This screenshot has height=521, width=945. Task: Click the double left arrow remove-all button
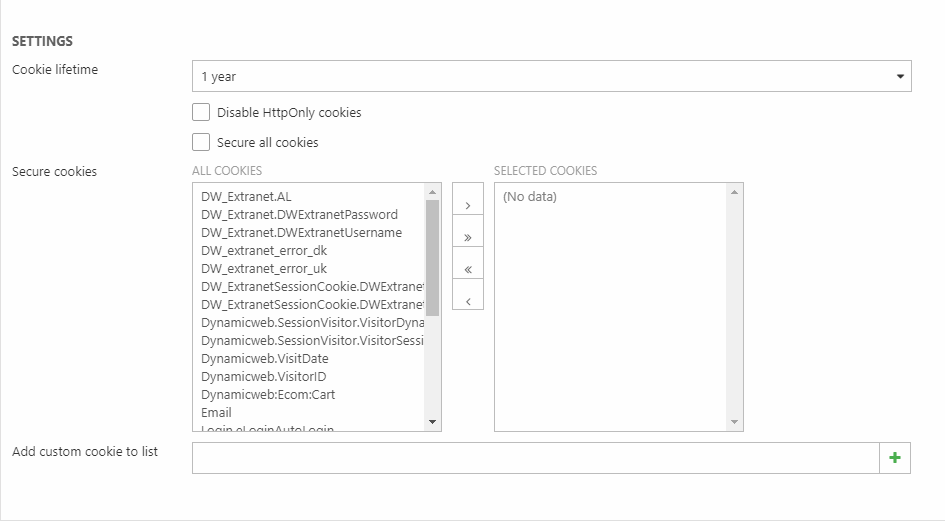(467, 269)
